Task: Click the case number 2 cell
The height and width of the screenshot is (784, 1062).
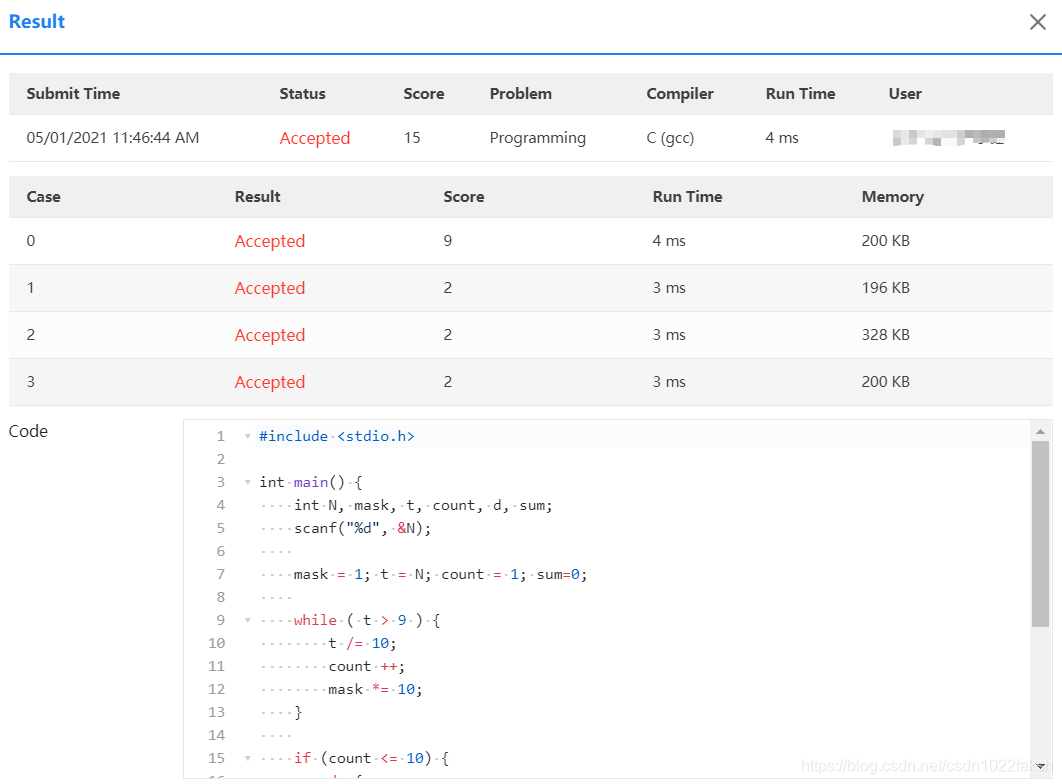Action: [30, 334]
